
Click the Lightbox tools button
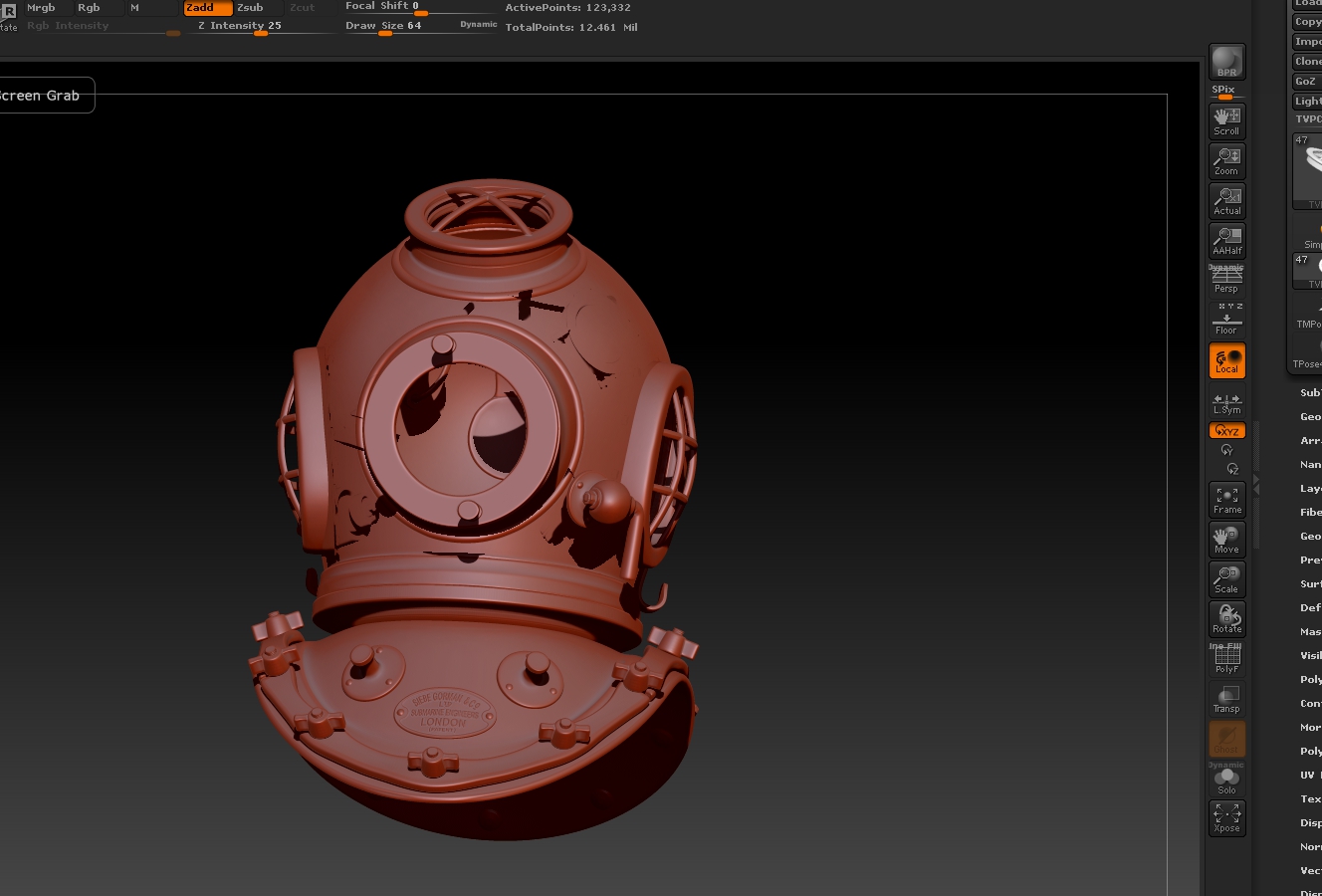tap(1307, 102)
